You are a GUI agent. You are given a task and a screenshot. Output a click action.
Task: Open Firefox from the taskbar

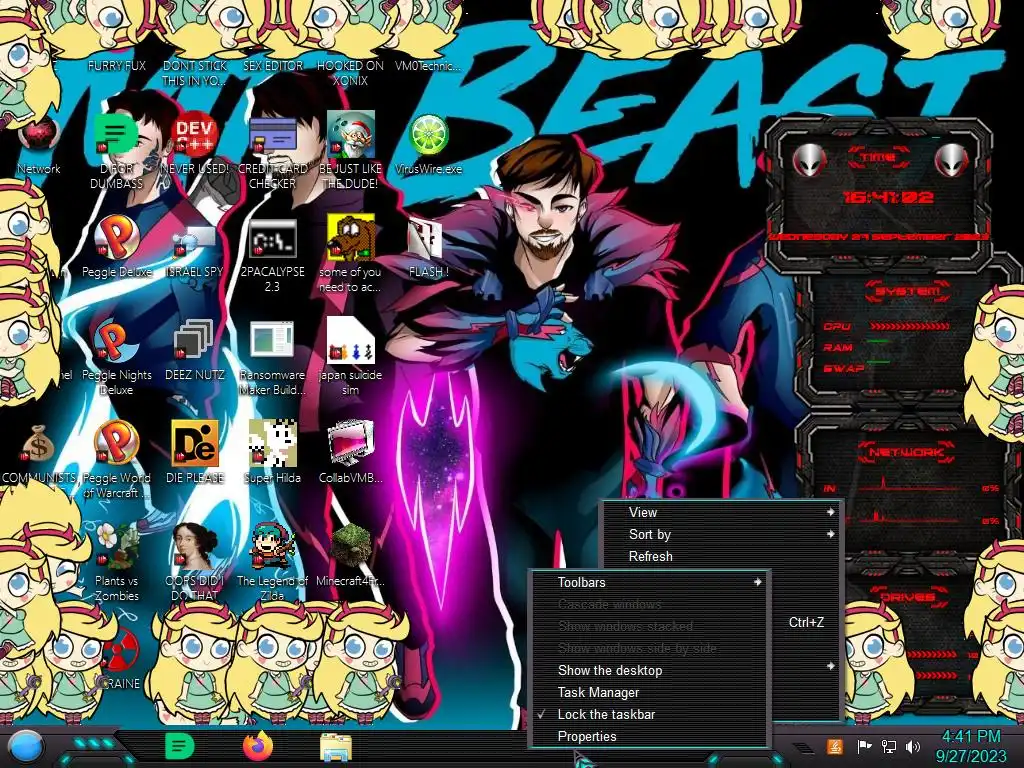[258, 746]
